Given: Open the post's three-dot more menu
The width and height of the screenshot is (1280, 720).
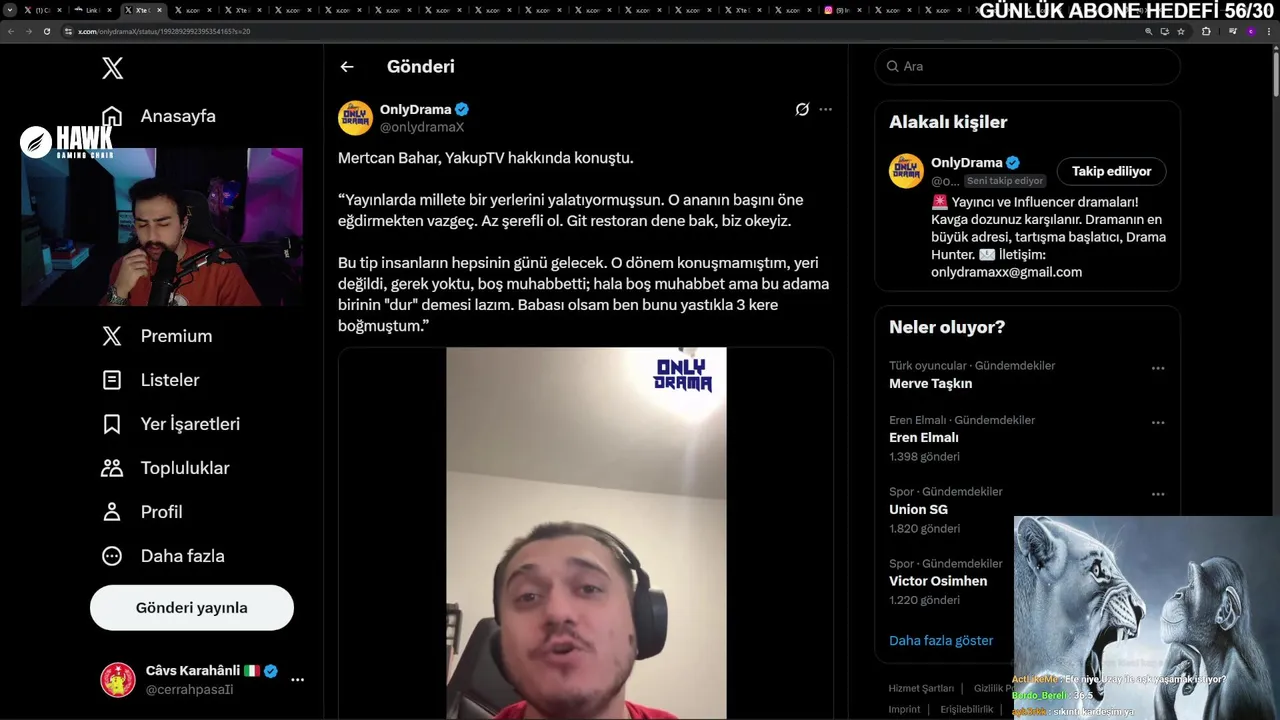Looking at the screenshot, I should 825,109.
